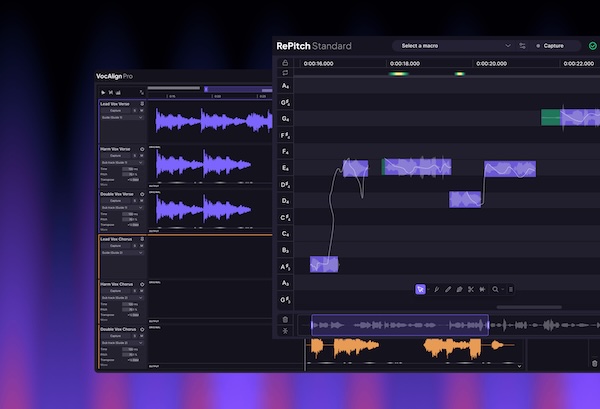Image resolution: width=600 pixels, height=409 pixels.
Task: Select the eraser tool in RePitch
Action: tap(459, 289)
